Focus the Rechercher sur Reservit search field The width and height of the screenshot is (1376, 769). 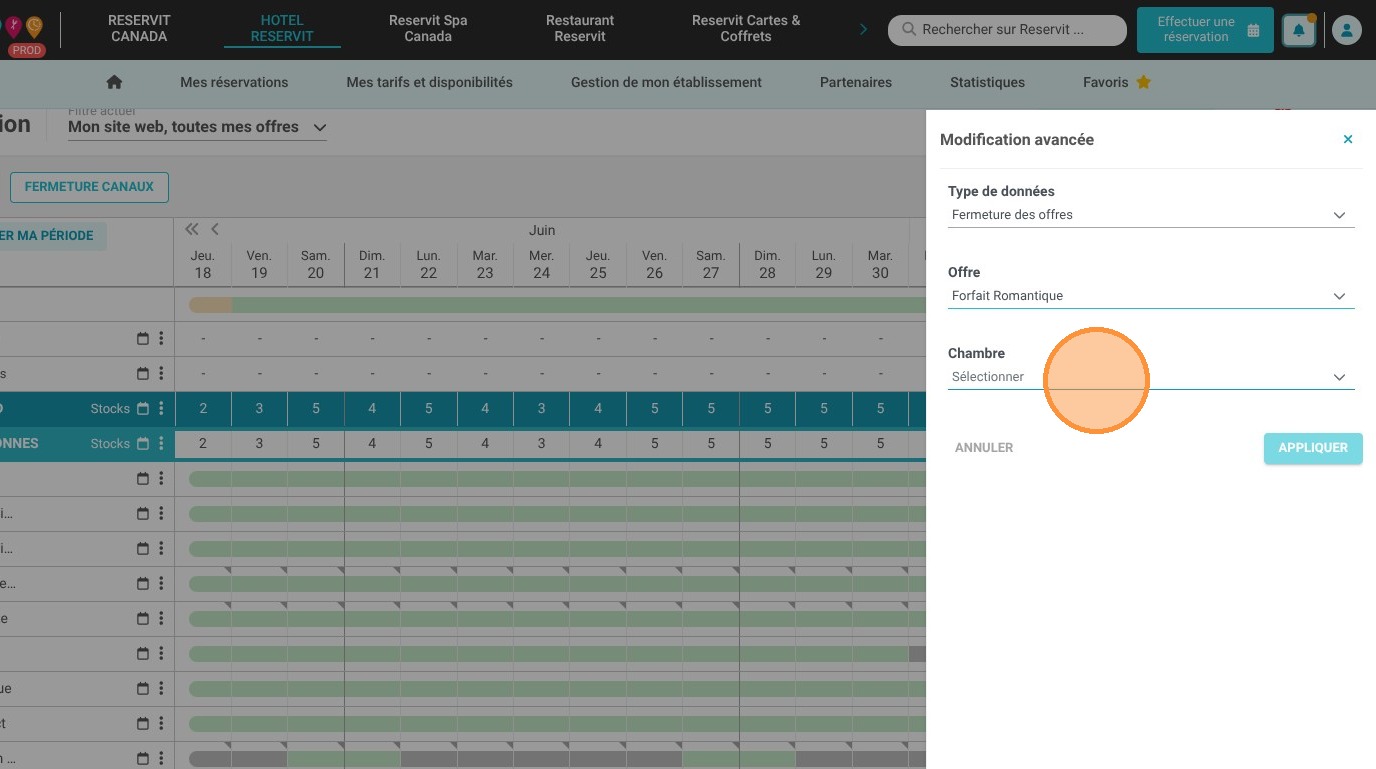point(1007,30)
